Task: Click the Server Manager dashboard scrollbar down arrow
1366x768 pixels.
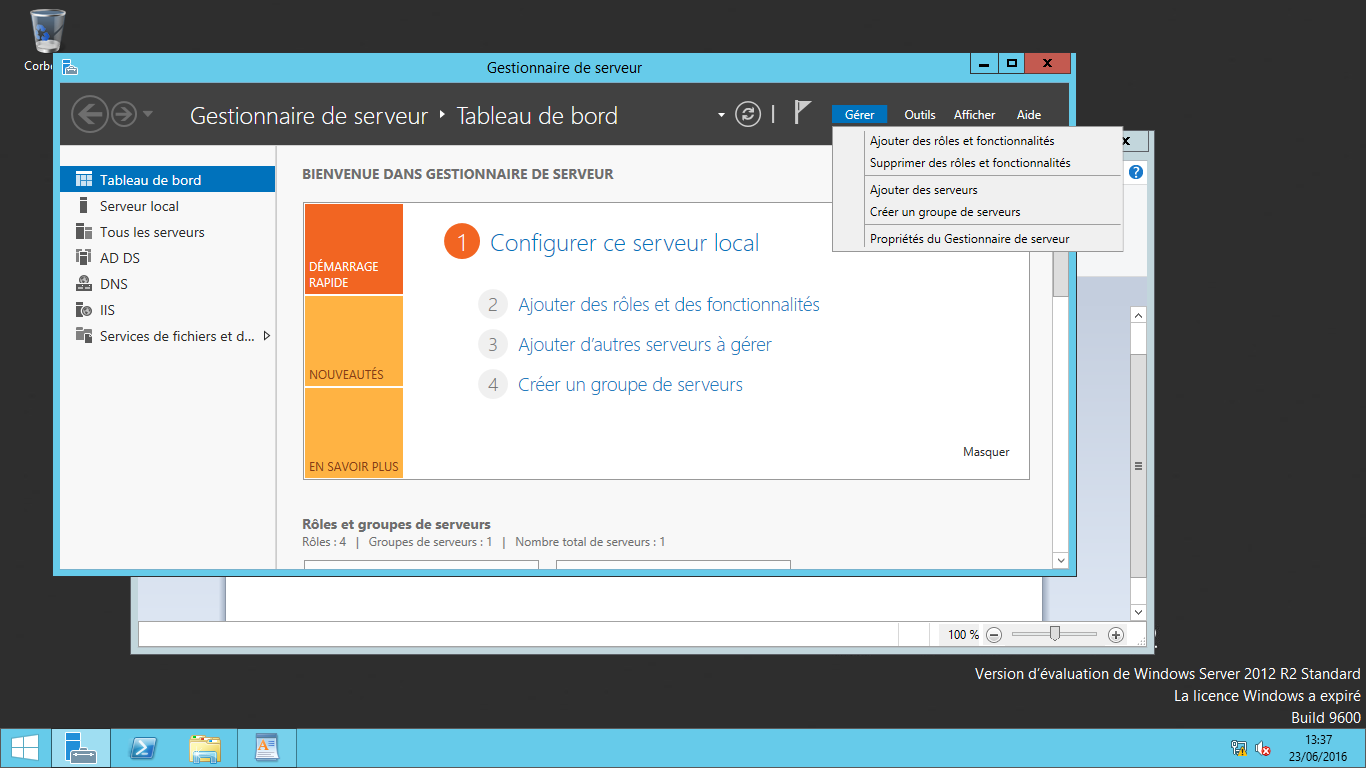Action: (x=1060, y=561)
